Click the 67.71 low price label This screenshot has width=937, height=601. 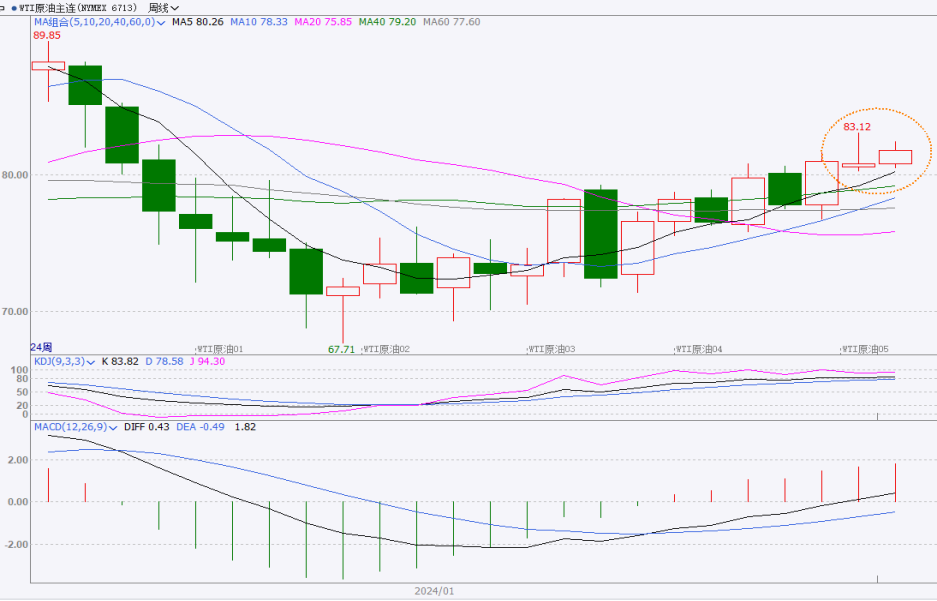(x=341, y=349)
